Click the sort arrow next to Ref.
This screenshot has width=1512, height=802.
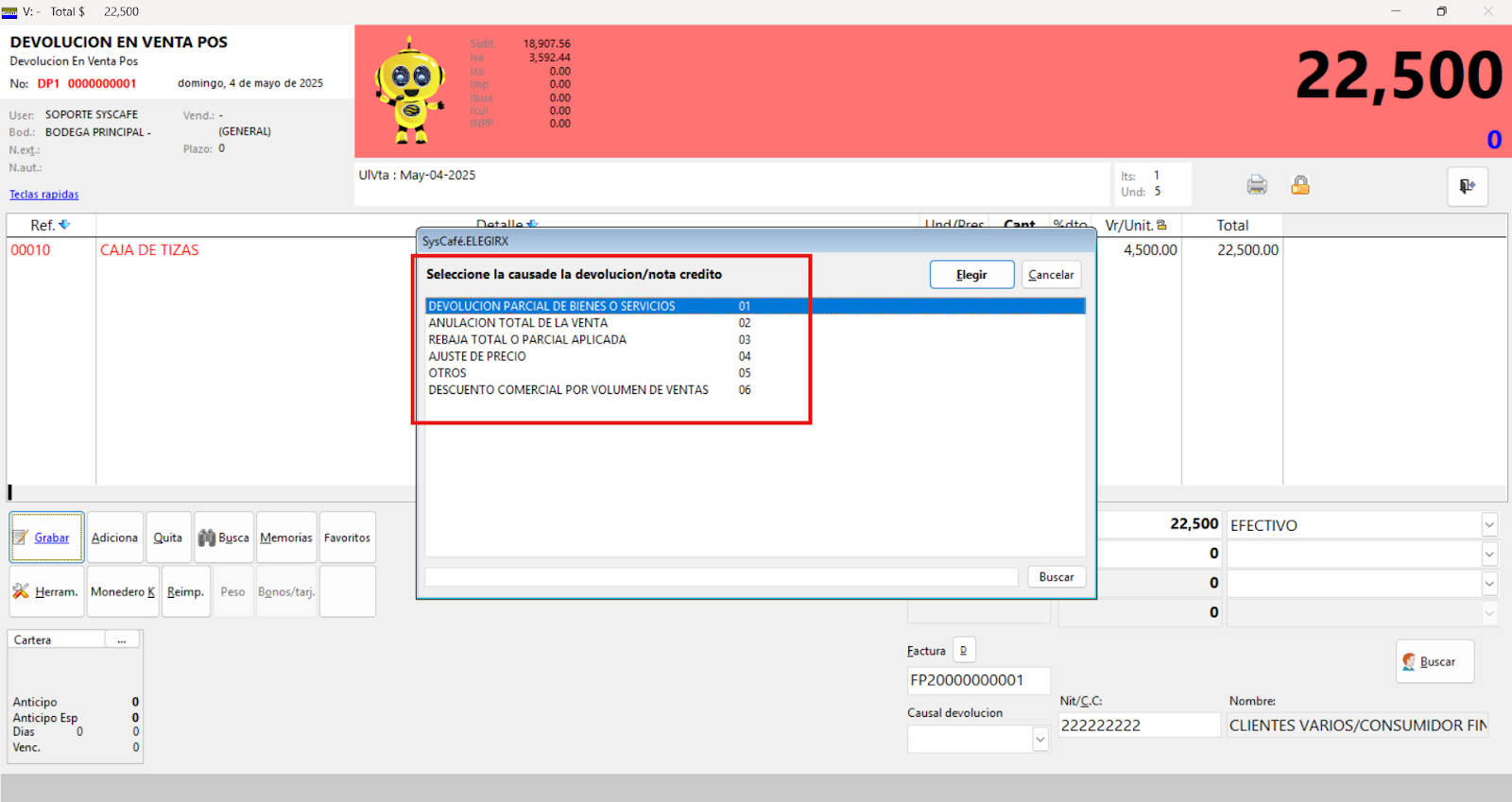[x=64, y=225]
